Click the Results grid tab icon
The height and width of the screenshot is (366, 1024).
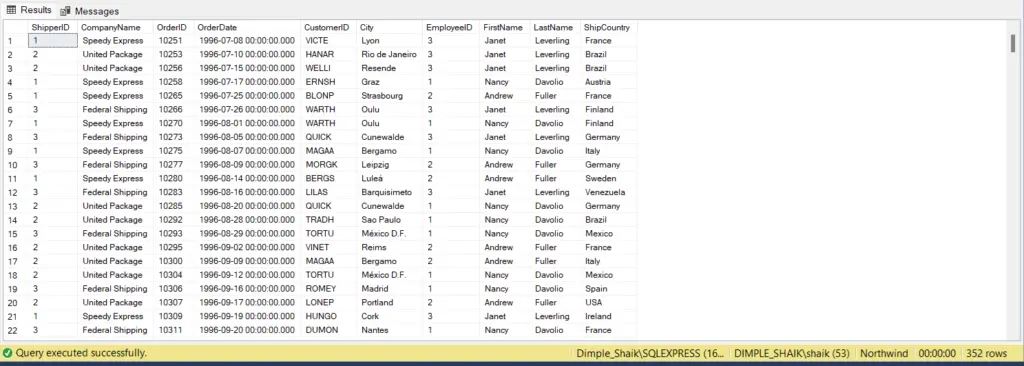pyautogui.click(x=11, y=10)
